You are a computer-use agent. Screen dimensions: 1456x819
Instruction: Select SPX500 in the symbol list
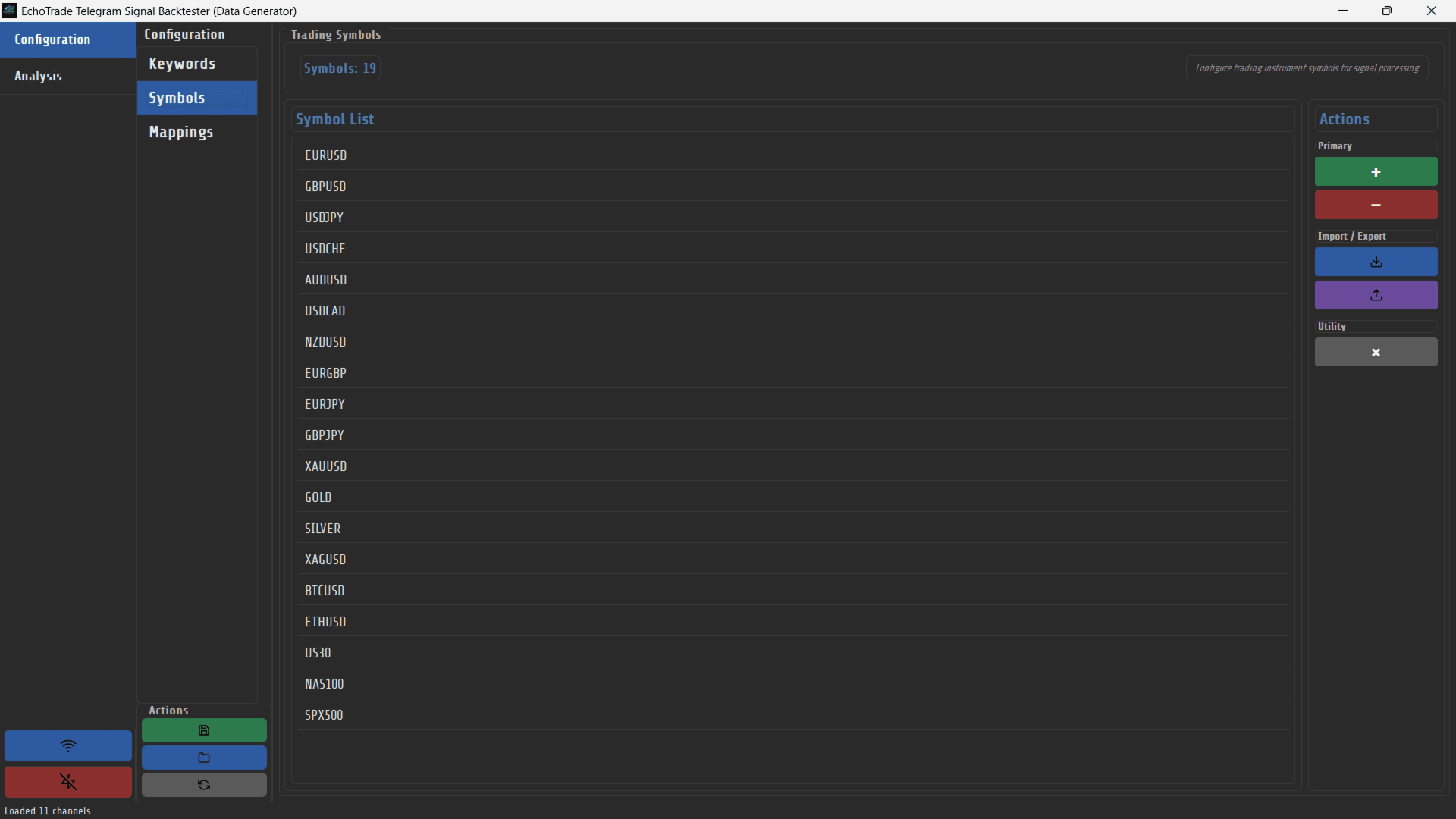(793, 714)
